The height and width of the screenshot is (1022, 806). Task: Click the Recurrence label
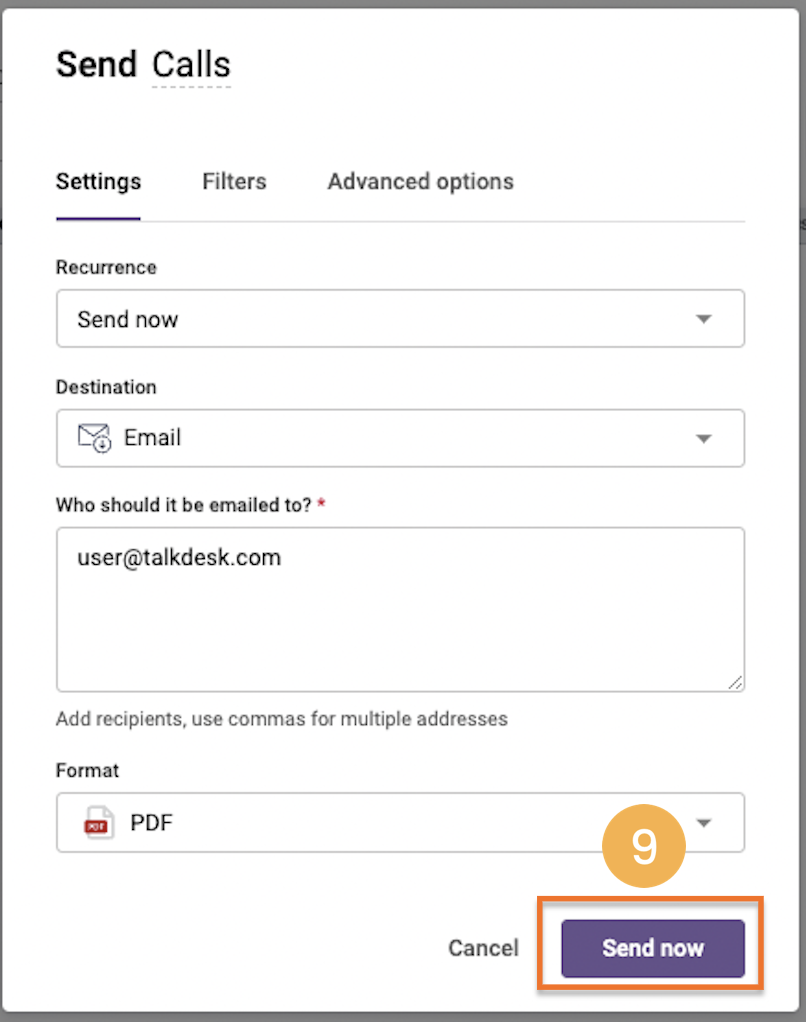[x=106, y=267]
